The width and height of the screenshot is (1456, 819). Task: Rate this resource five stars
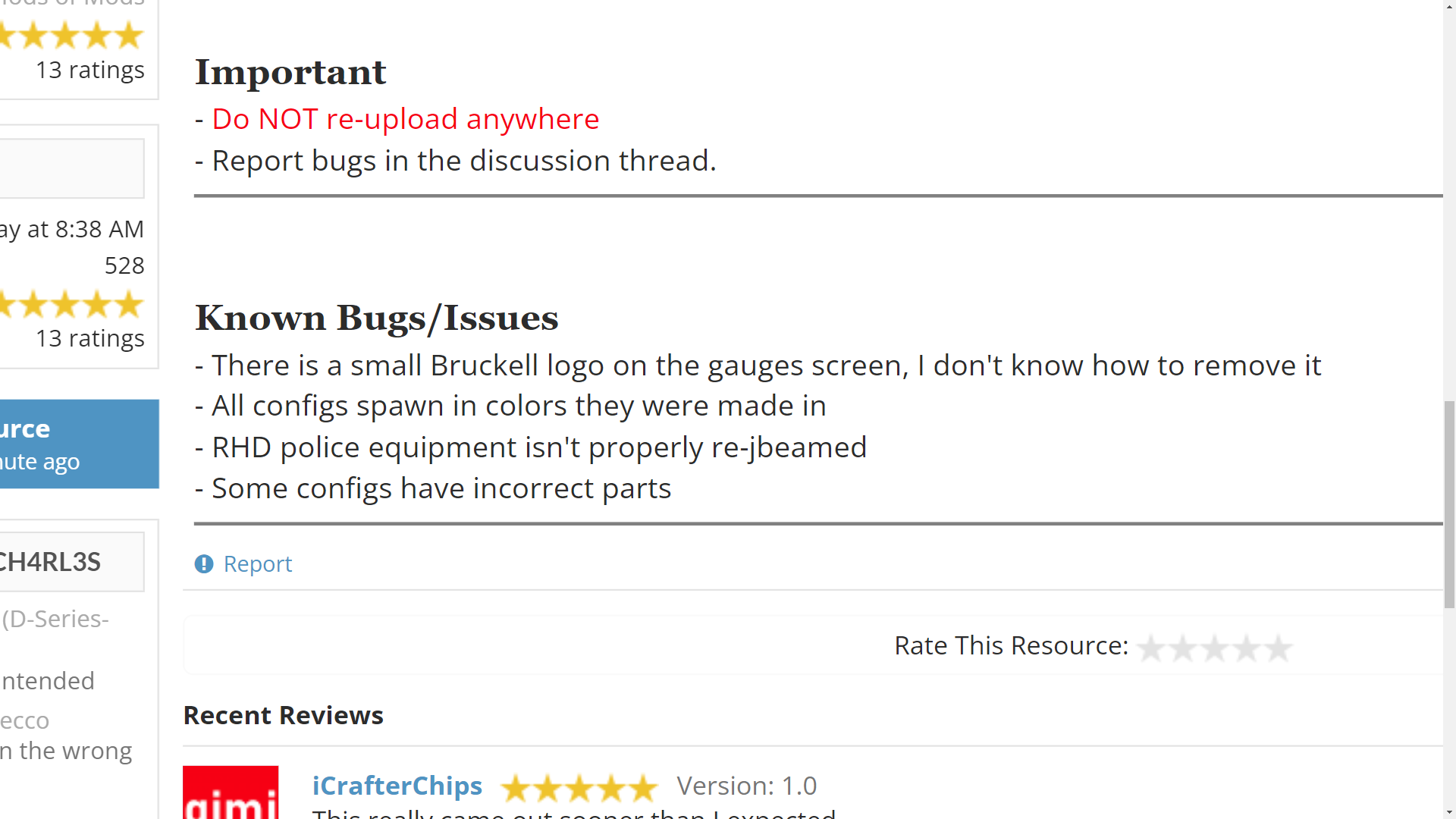click(1279, 648)
